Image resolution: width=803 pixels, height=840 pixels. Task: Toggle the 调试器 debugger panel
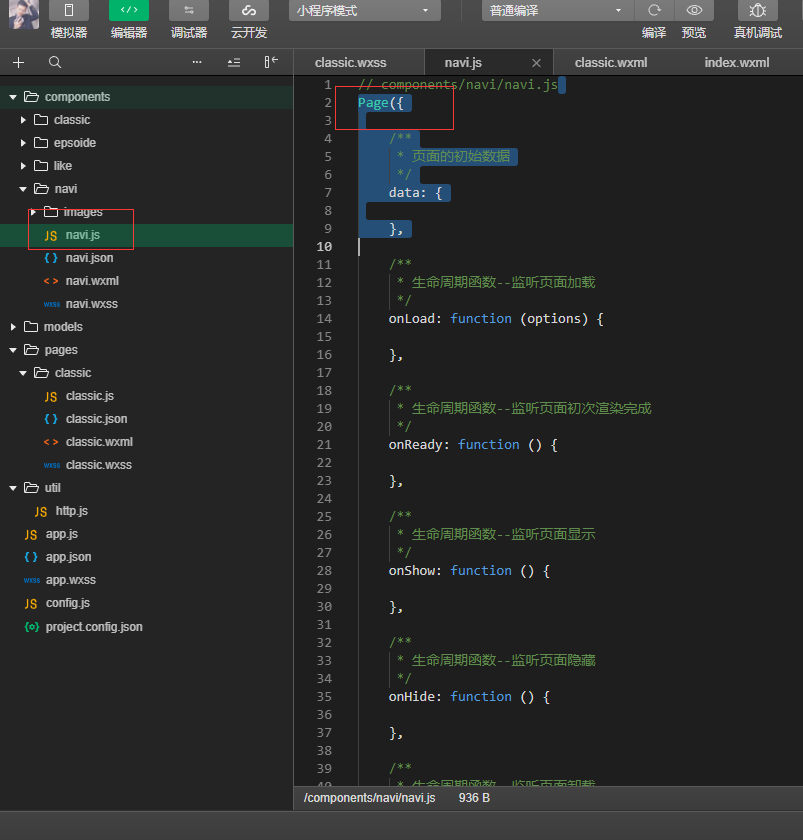click(x=189, y=10)
